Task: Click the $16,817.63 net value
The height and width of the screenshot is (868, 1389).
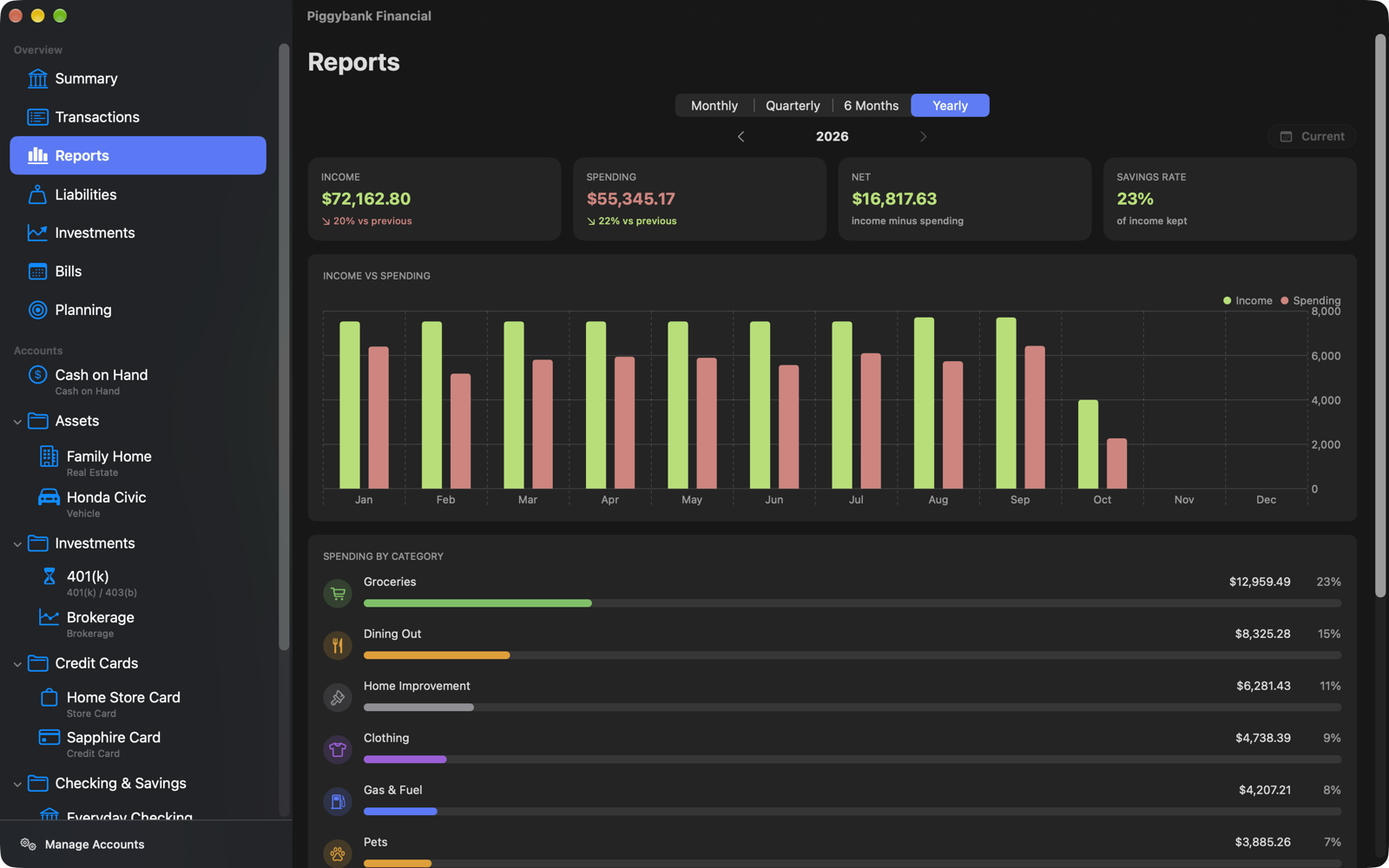Action: tap(894, 199)
